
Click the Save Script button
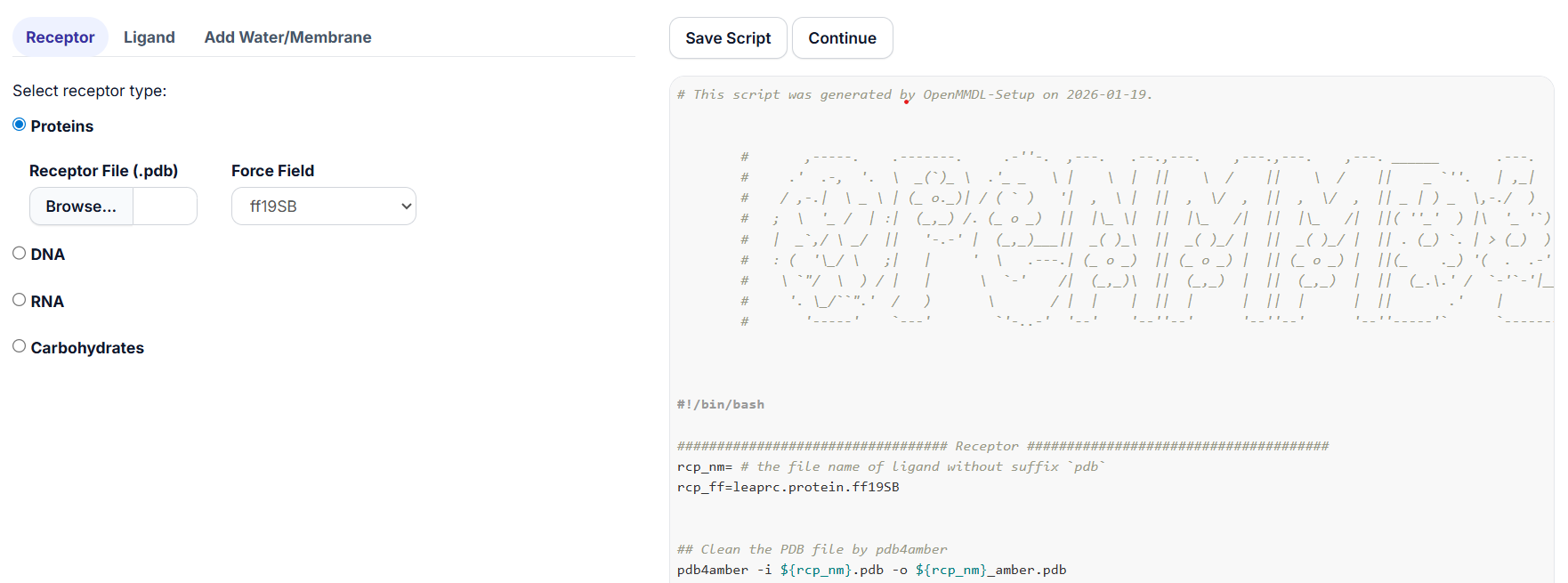point(728,38)
